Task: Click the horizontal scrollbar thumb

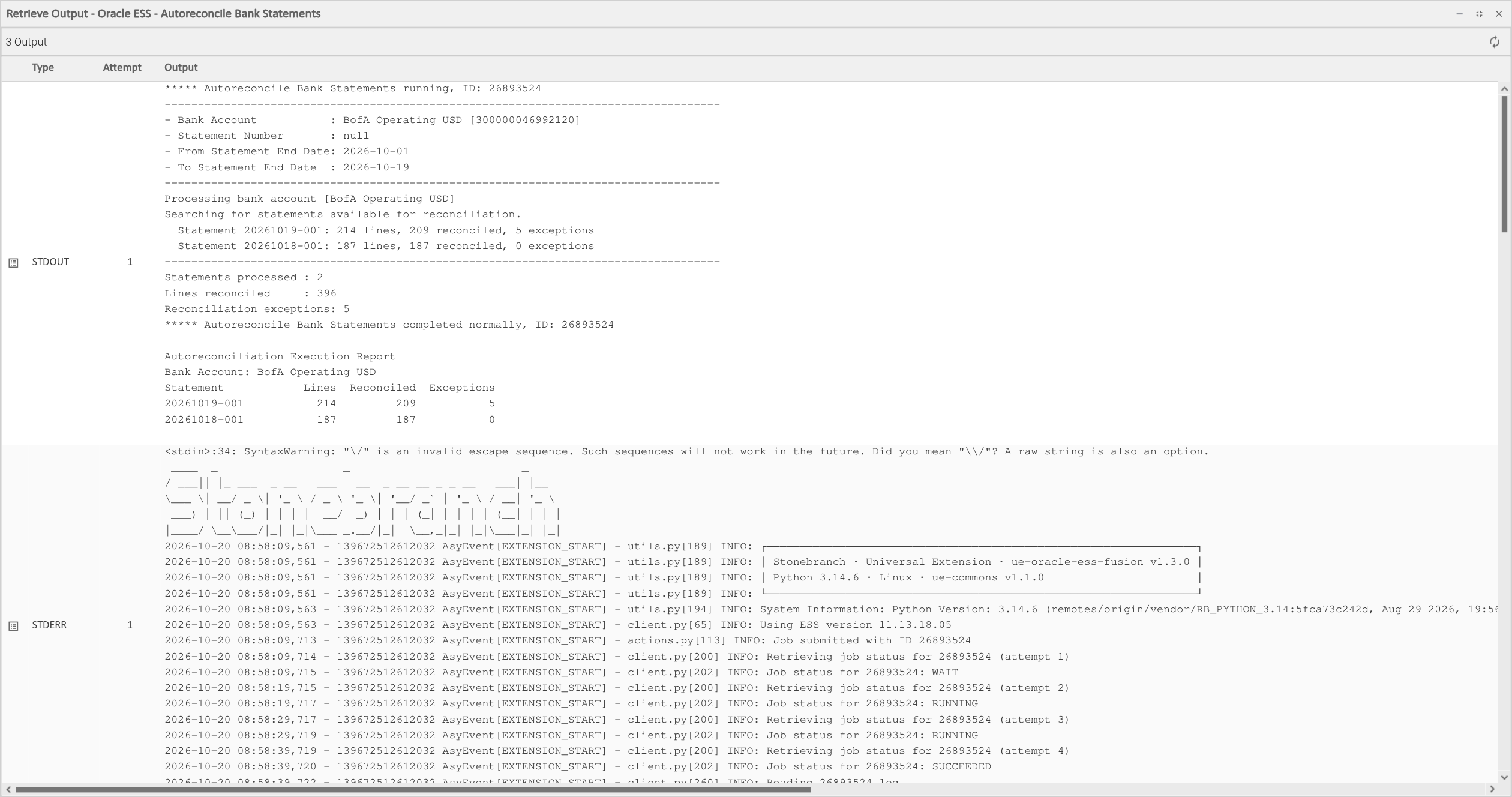Action: click(x=413, y=789)
